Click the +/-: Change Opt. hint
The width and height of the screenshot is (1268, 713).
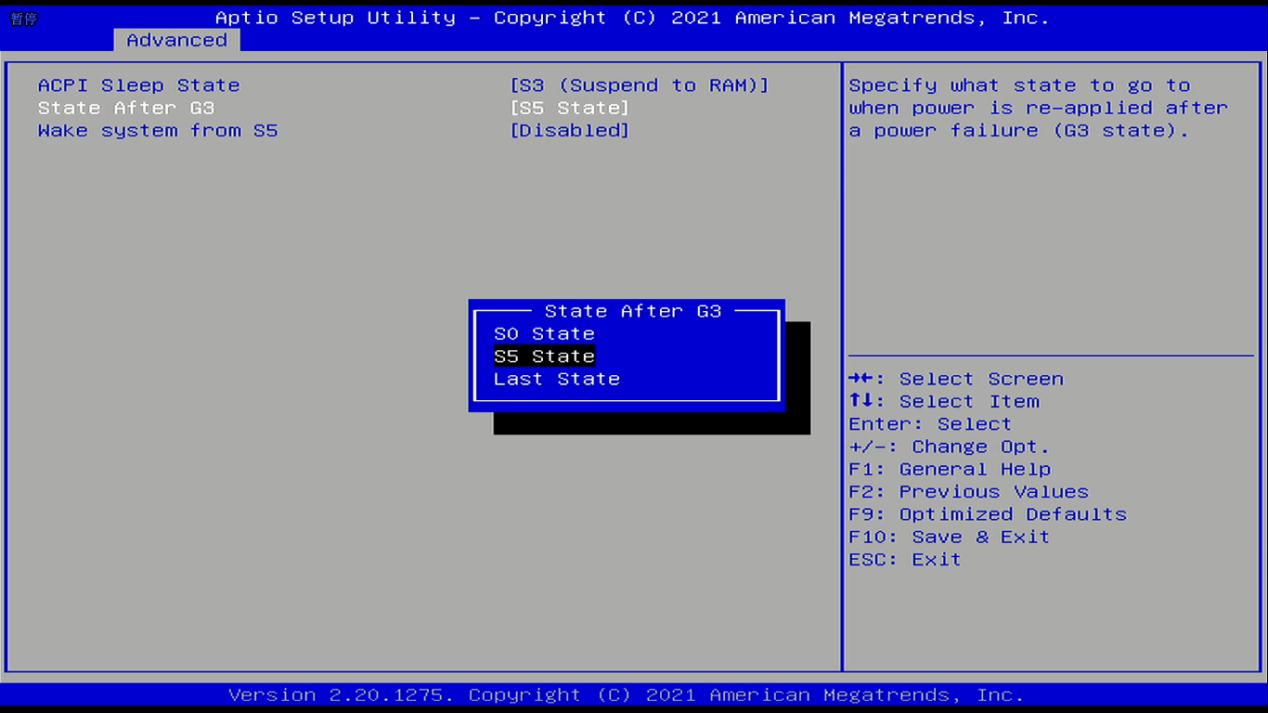tap(949, 447)
